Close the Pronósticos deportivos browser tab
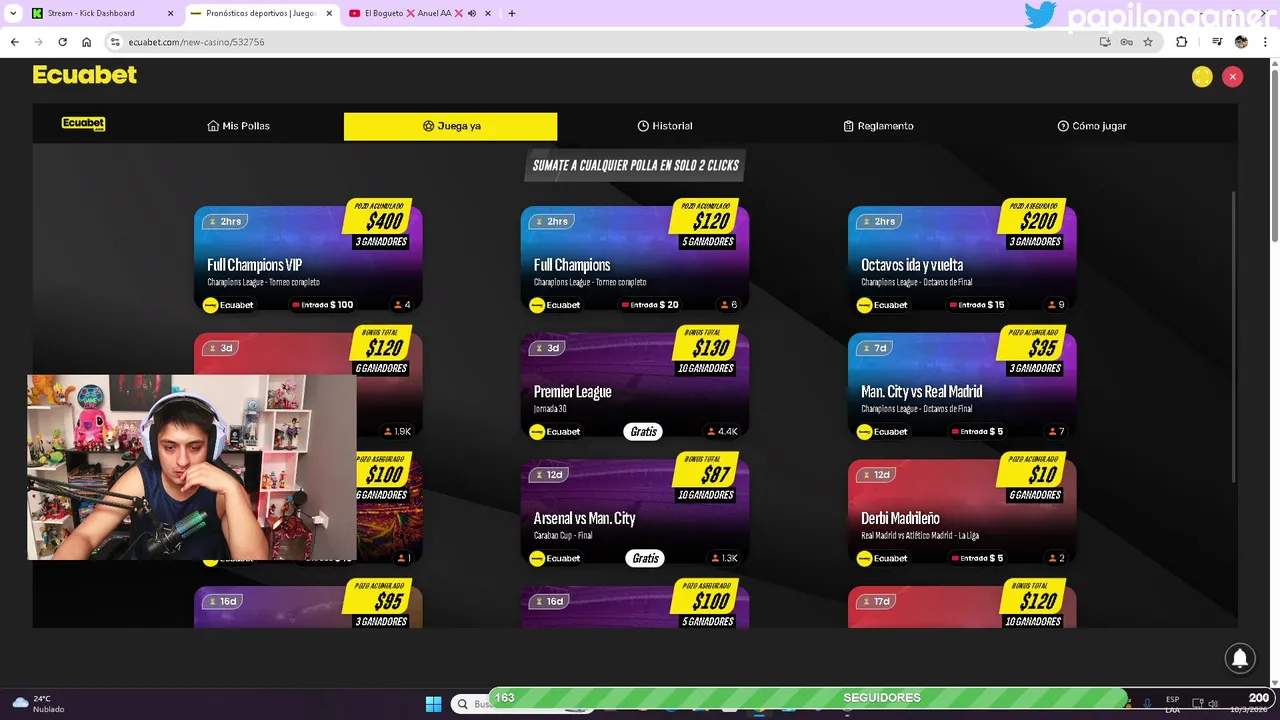The height and width of the screenshot is (720, 1280). pos(329,13)
